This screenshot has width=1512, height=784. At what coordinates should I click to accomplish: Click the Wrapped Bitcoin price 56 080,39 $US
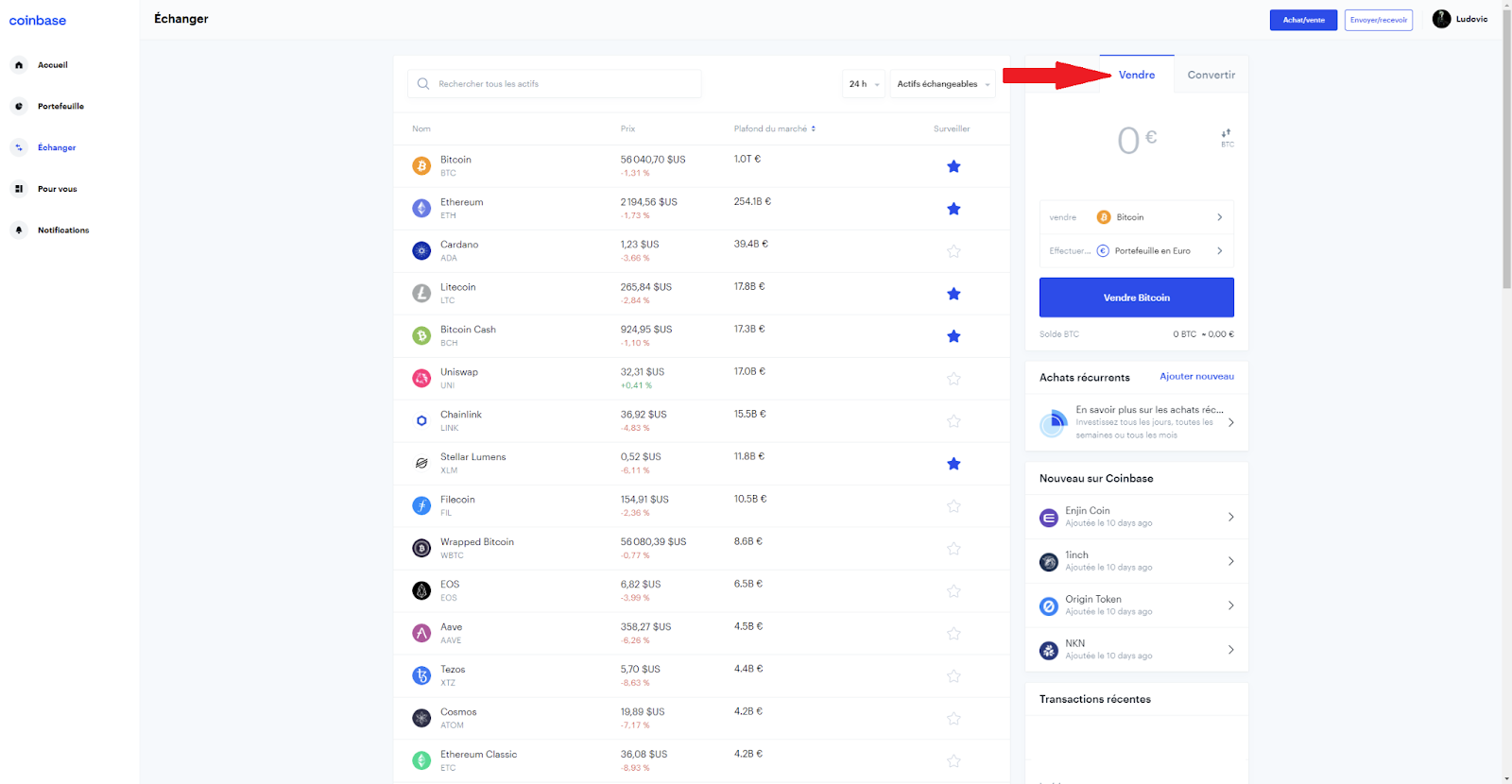click(x=653, y=542)
